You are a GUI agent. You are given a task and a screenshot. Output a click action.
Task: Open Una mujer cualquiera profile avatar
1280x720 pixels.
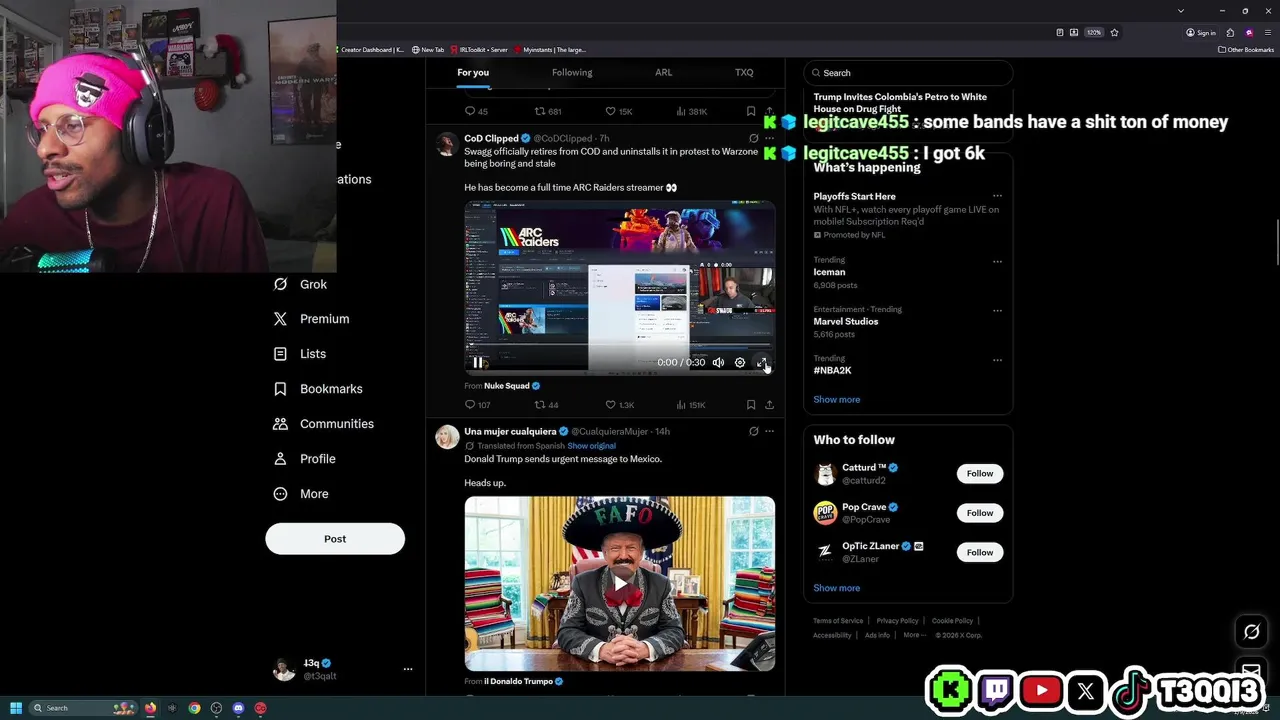pos(447,437)
